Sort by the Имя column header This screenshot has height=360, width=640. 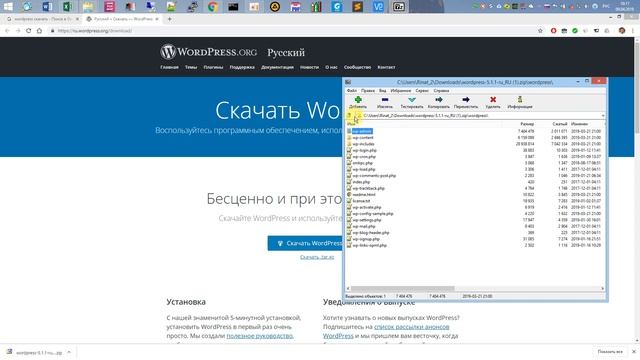351,124
